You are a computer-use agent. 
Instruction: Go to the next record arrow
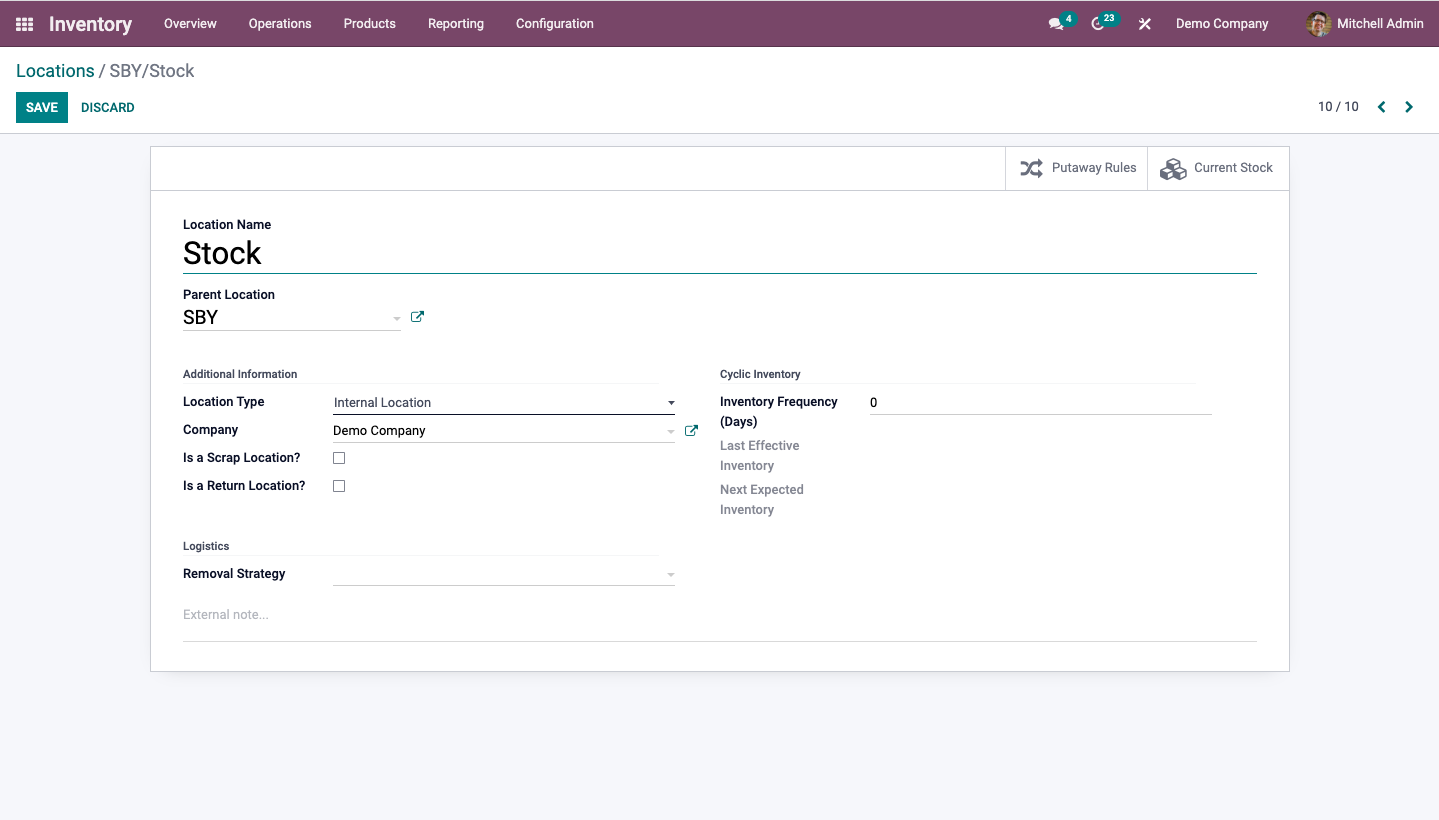[x=1409, y=107]
